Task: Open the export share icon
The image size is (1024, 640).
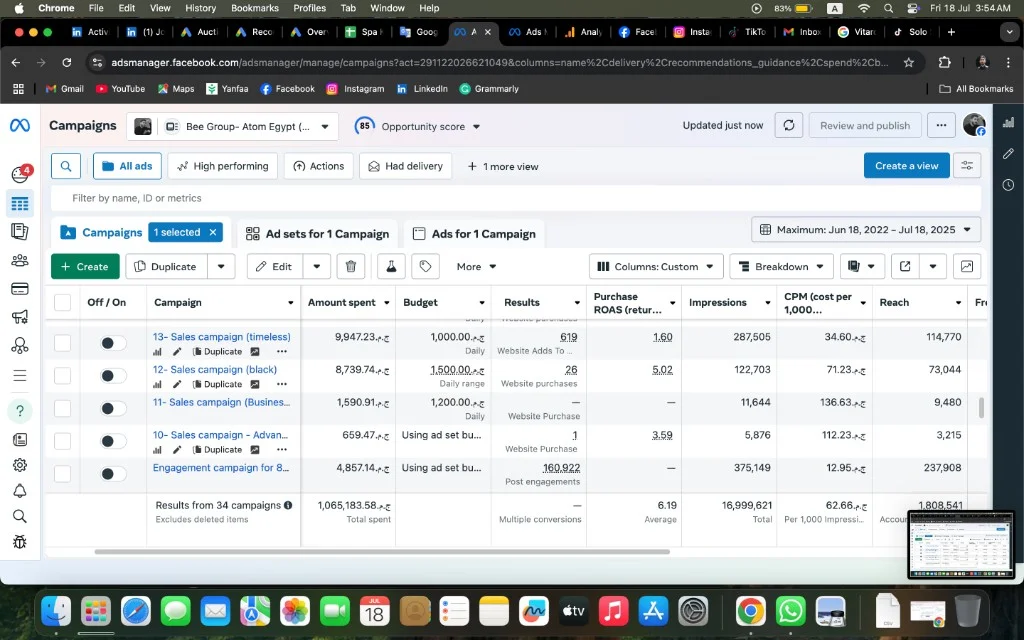Action: click(x=905, y=266)
